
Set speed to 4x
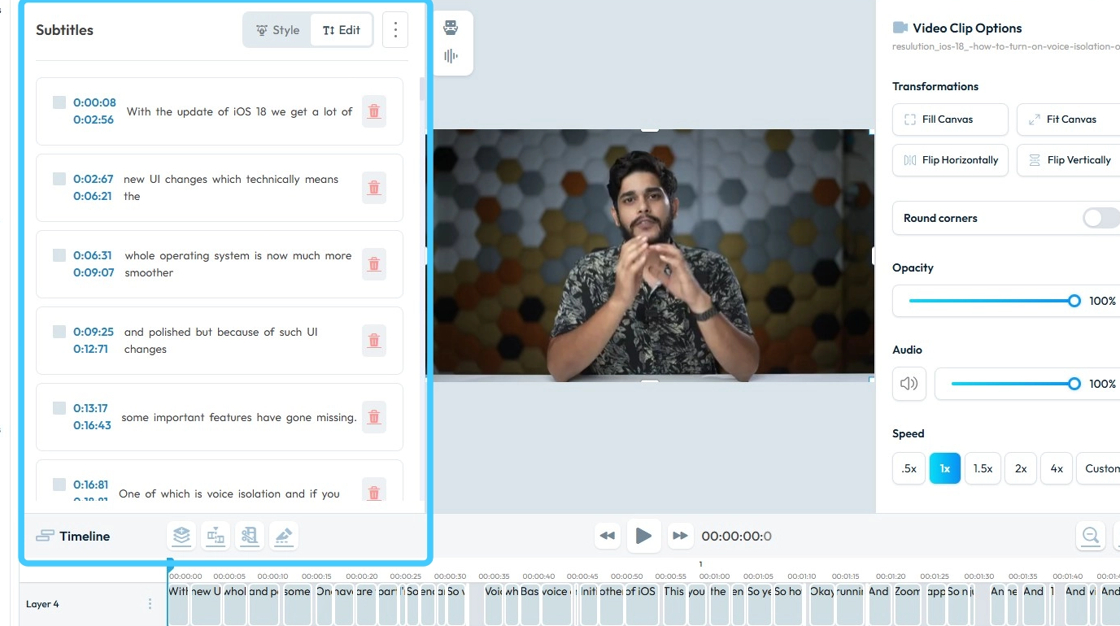[1056, 469]
